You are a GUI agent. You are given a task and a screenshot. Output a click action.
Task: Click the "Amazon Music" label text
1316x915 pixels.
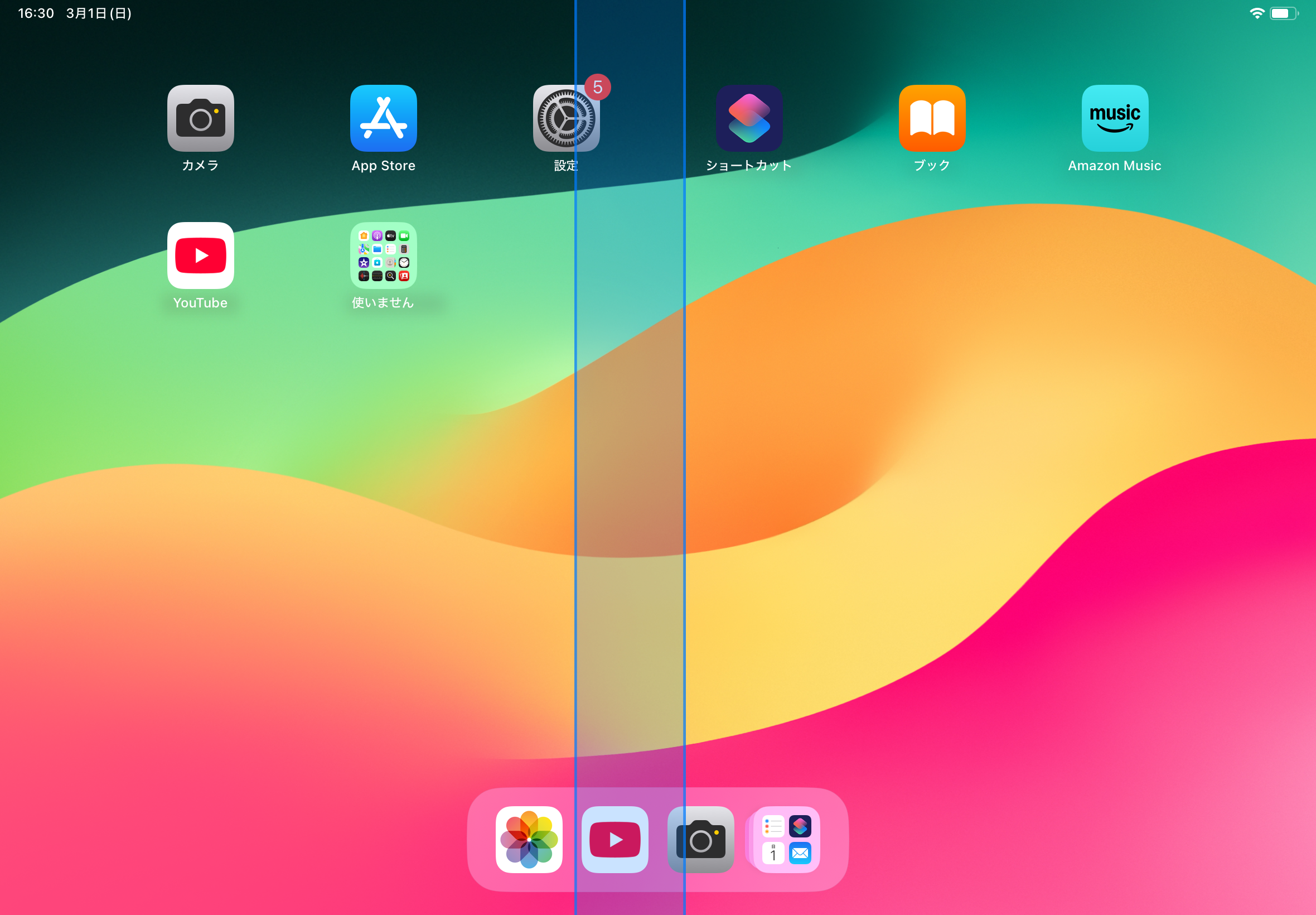click(1114, 166)
